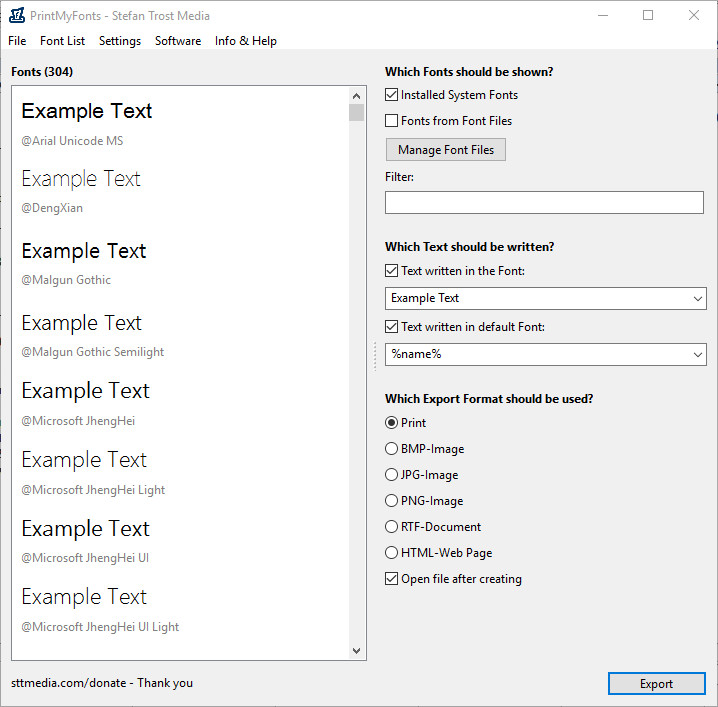718x707 pixels.
Task: Open the Font List menu
Action: tap(62, 41)
